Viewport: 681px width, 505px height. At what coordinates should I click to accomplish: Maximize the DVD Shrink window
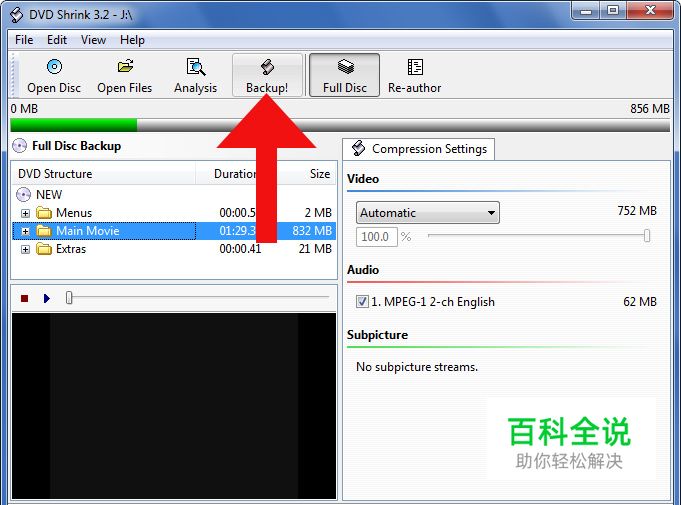click(613, 11)
